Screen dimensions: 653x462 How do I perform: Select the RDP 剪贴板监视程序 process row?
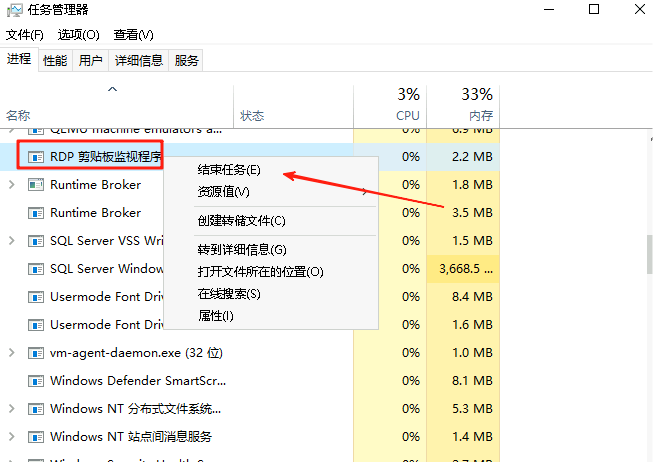[x=250, y=157]
